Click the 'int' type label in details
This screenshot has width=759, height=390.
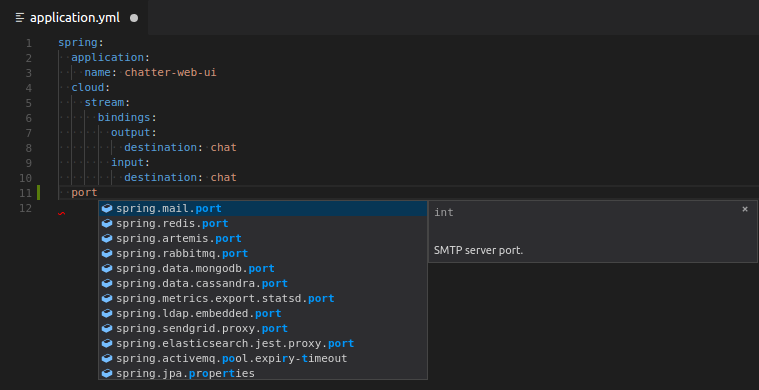(x=444, y=212)
